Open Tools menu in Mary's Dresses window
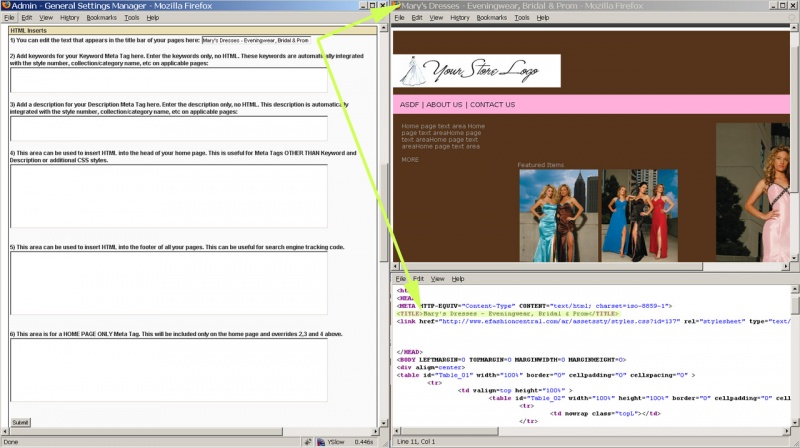 [x=522, y=17]
